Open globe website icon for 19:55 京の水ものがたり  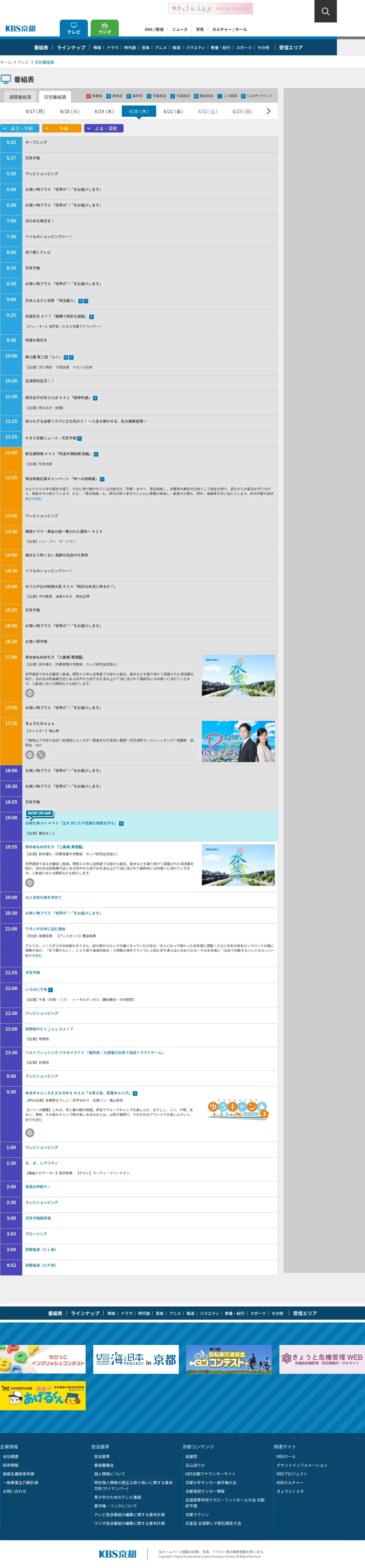pyautogui.click(x=30, y=882)
